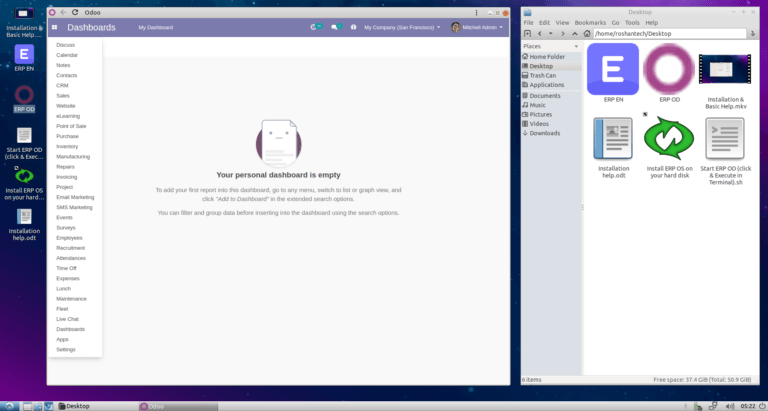Open the Sales app from menu
This screenshot has height=411, width=768.
[x=63, y=96]
